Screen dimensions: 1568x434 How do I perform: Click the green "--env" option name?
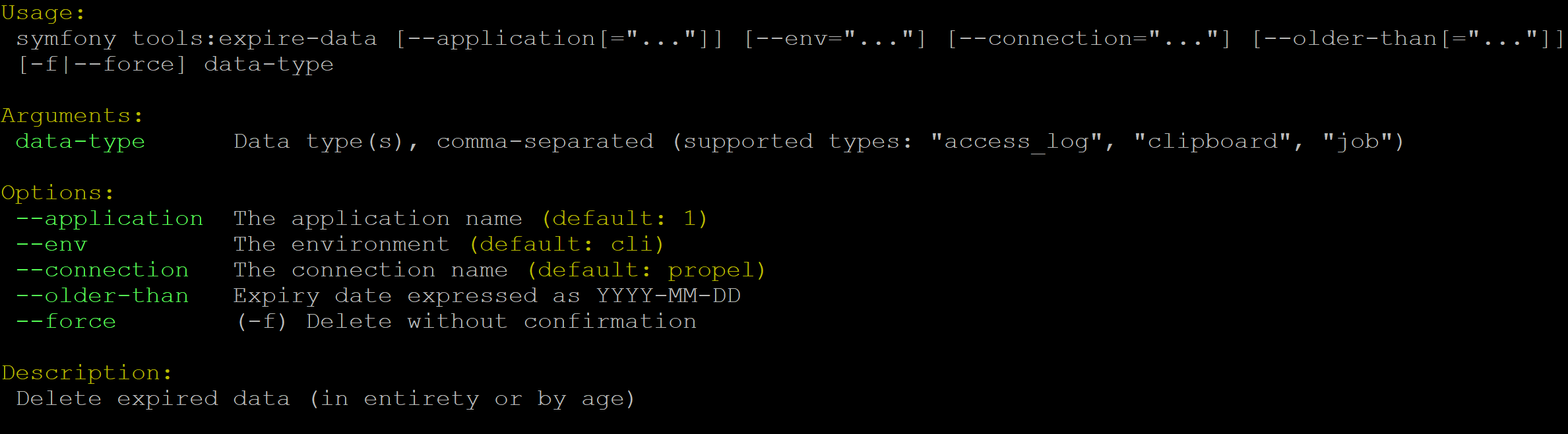pos(51,245)
